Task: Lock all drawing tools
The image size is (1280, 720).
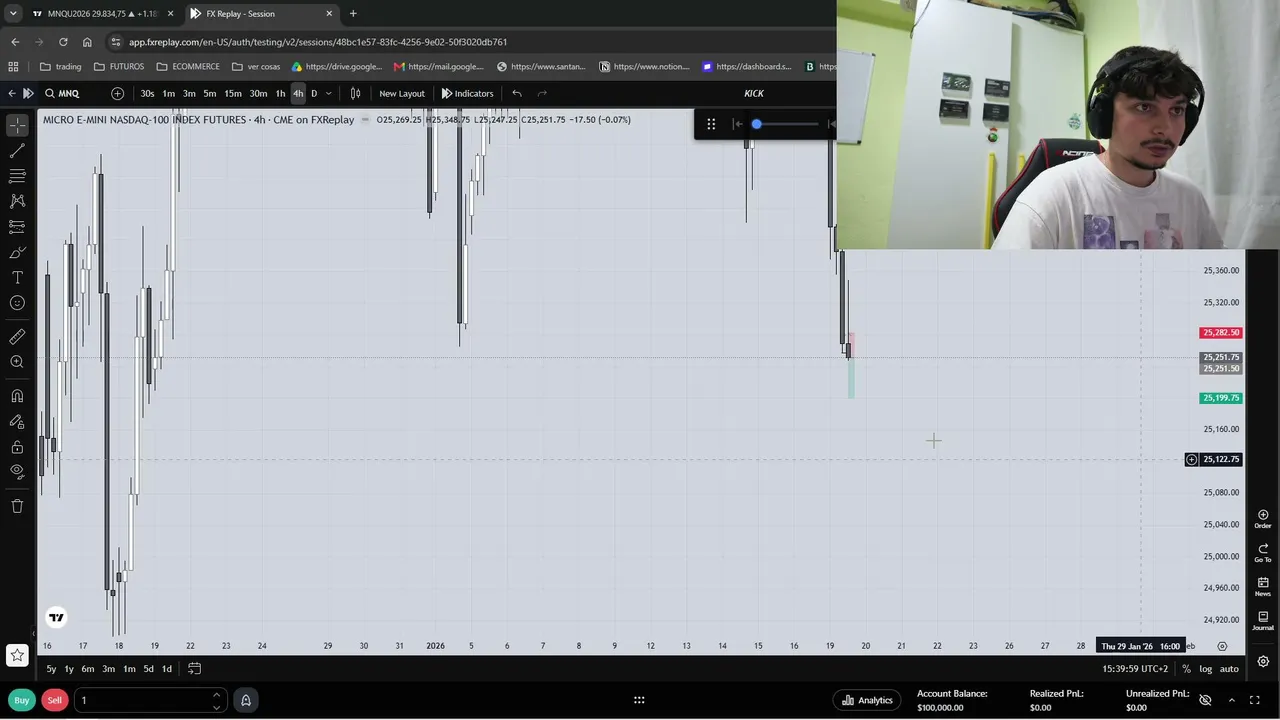Action: tap(17, 447)
